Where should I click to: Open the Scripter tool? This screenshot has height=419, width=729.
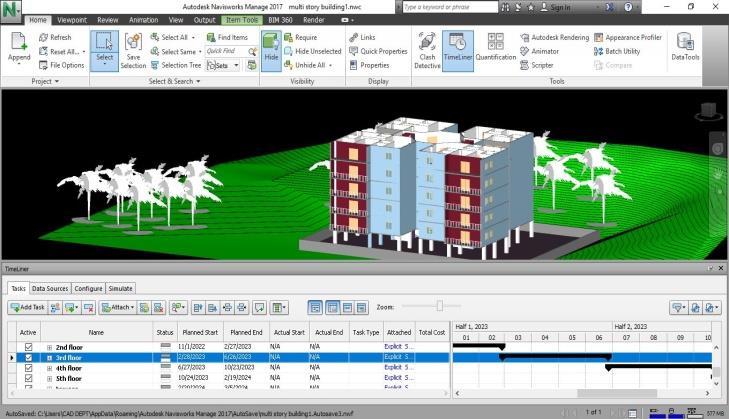[537, 65]
